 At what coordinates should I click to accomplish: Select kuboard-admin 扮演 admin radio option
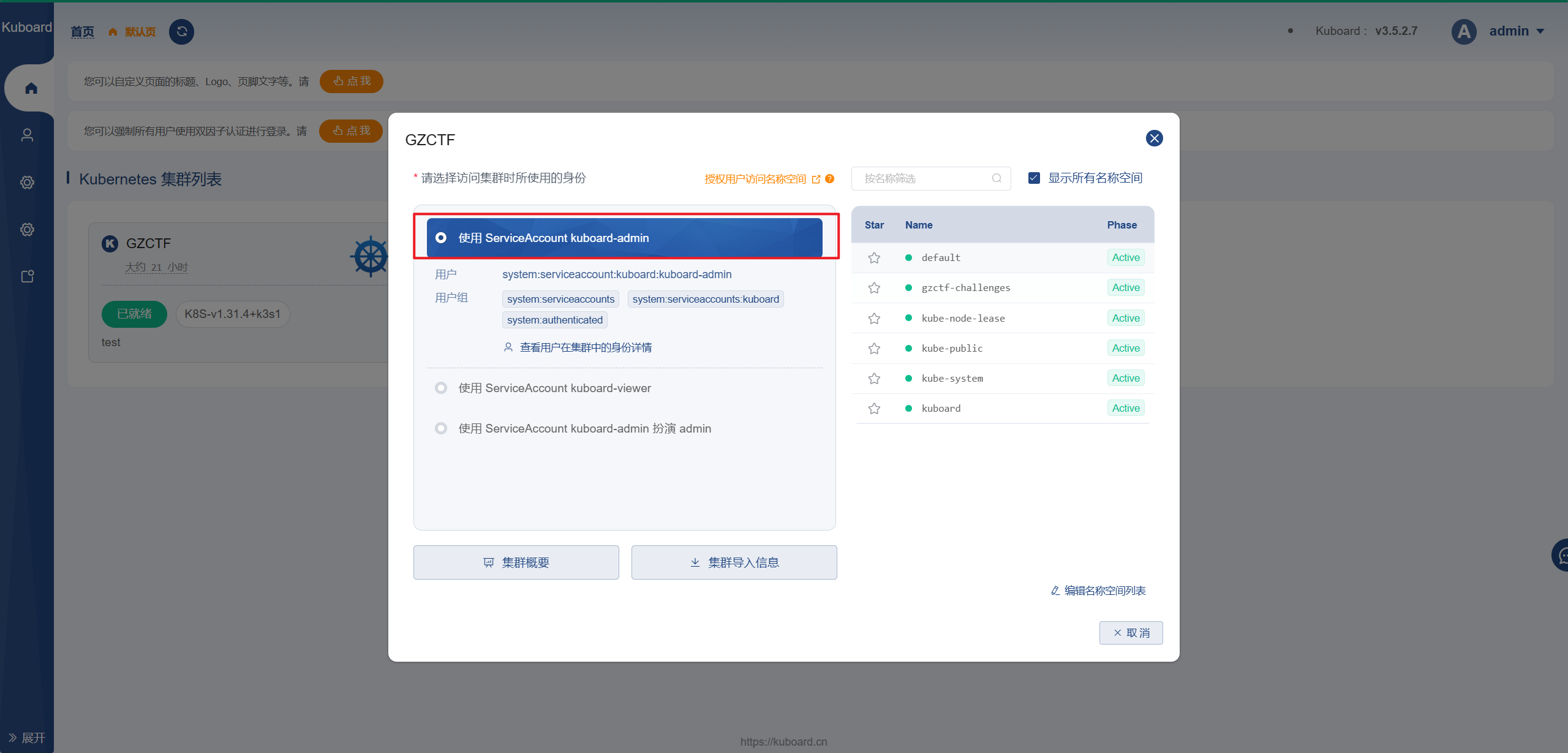pos(441,428)
